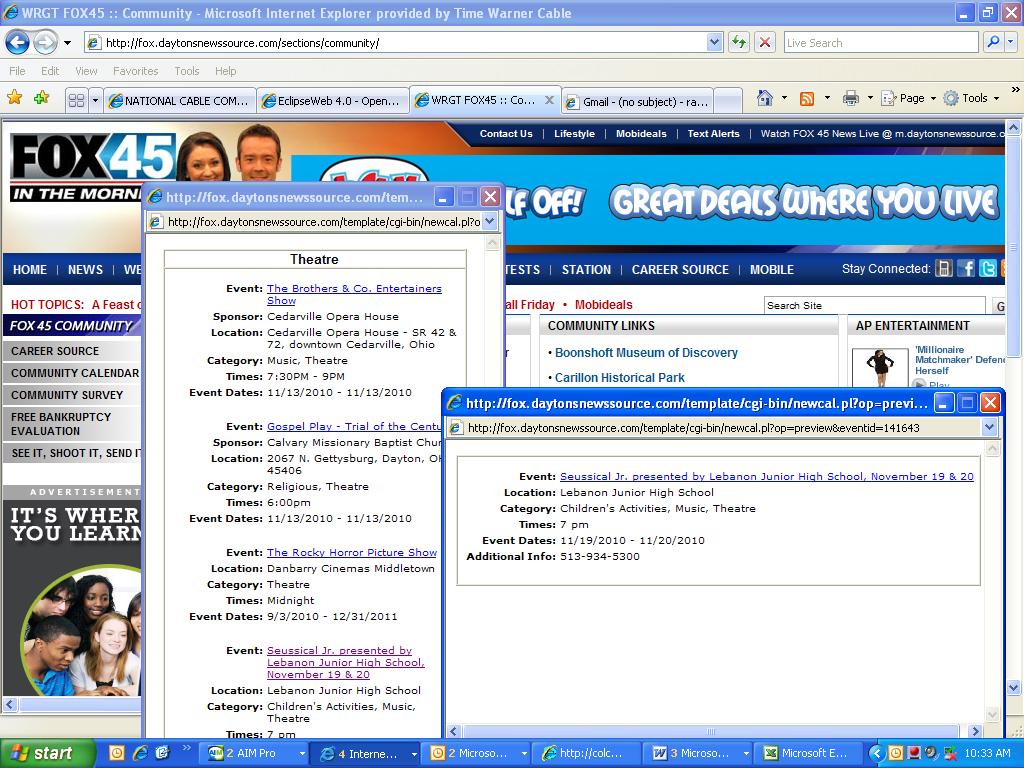Click Contact Us in top navigation
This screenshot has width=1024, height=768.
pyautogui.click(x=506, y=134)
